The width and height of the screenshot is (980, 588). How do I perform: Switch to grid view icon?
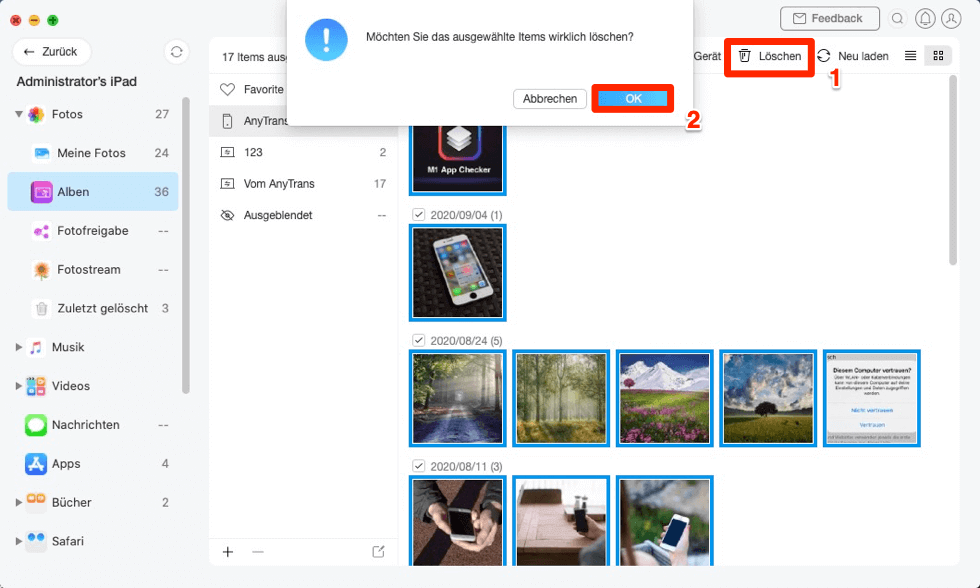click(x=938, y=56)
